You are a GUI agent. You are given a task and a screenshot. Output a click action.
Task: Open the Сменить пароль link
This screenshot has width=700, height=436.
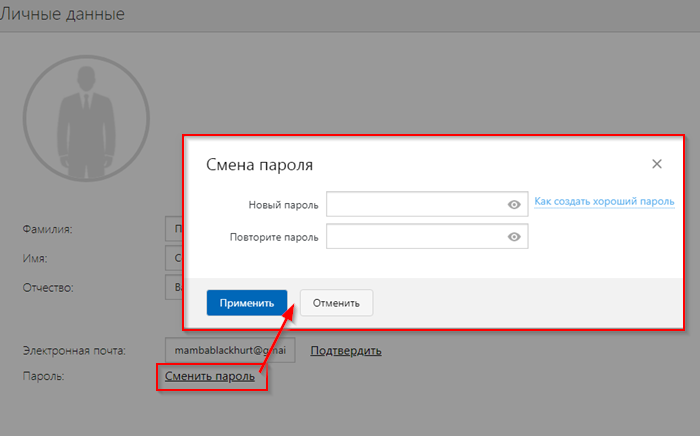point(209,376)
